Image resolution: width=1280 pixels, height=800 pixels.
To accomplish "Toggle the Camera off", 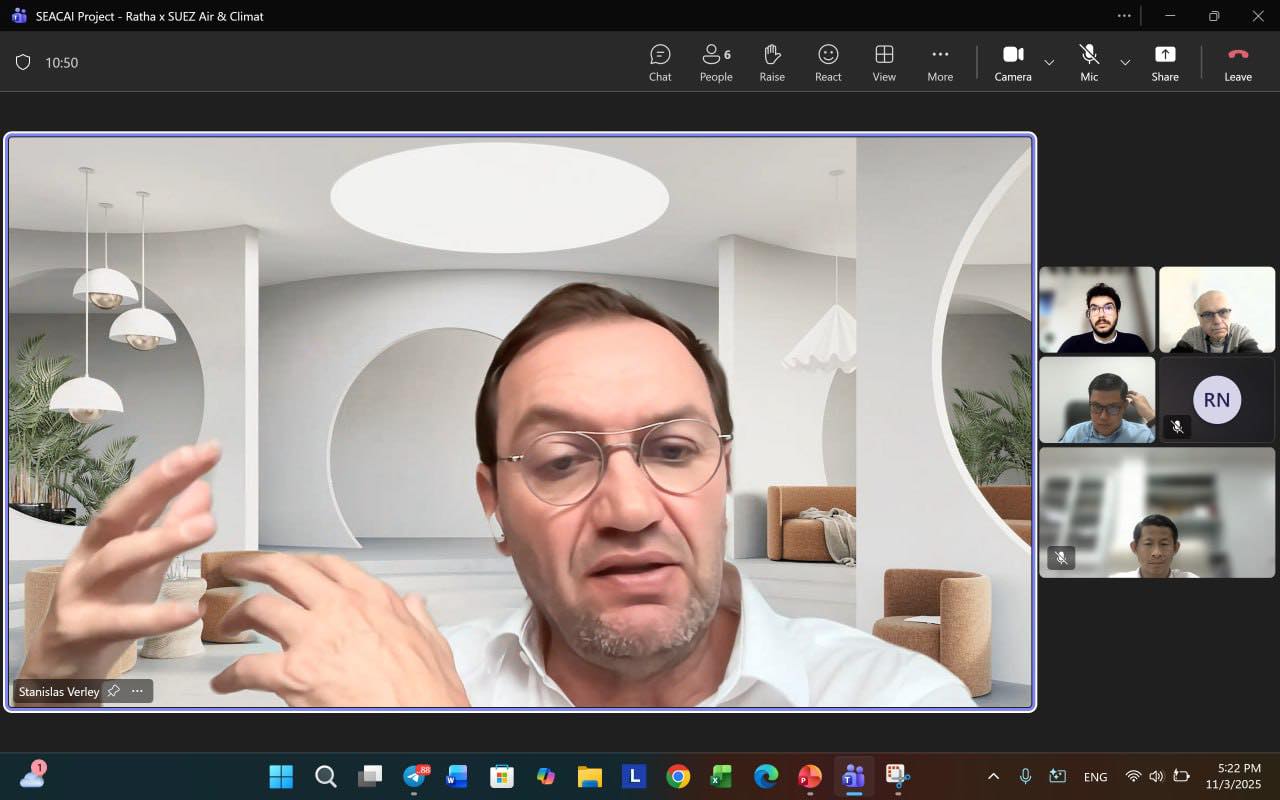I will click(1012, 62).
